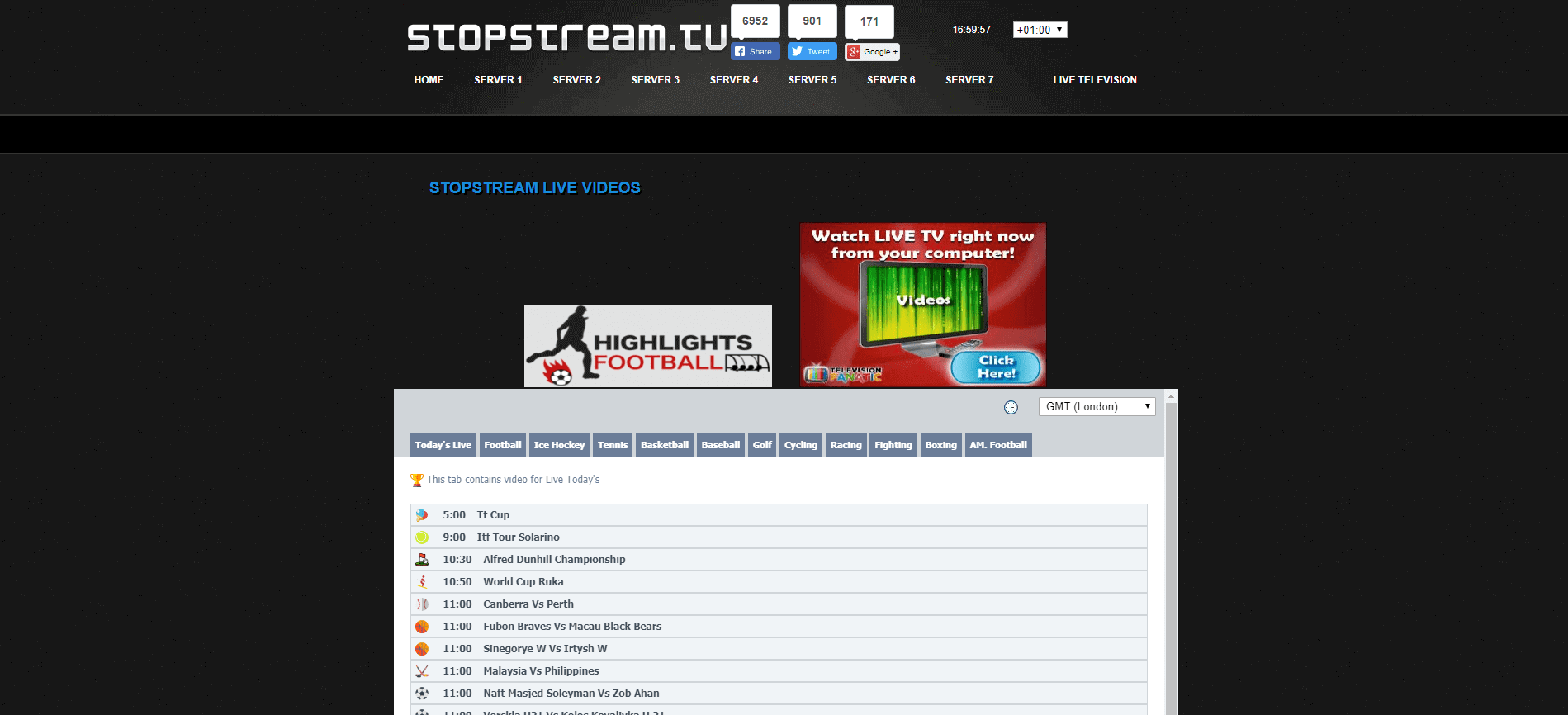
Task: Open the +01:00 timezone offset dropdown
Action: (x=1040, y=30)
